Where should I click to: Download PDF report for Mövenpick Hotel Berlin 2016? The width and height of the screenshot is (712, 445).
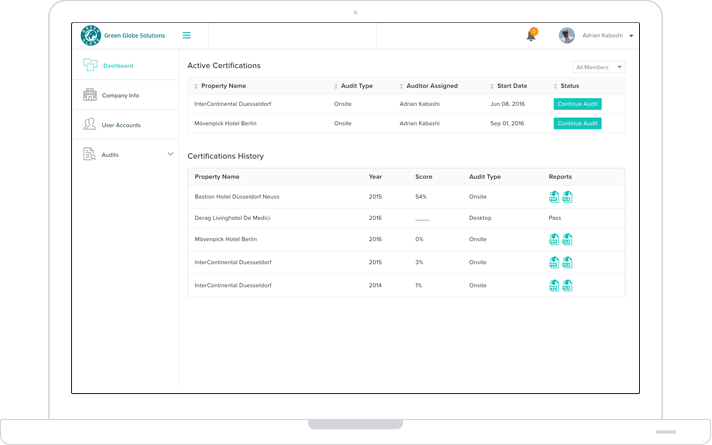point(554,239)
